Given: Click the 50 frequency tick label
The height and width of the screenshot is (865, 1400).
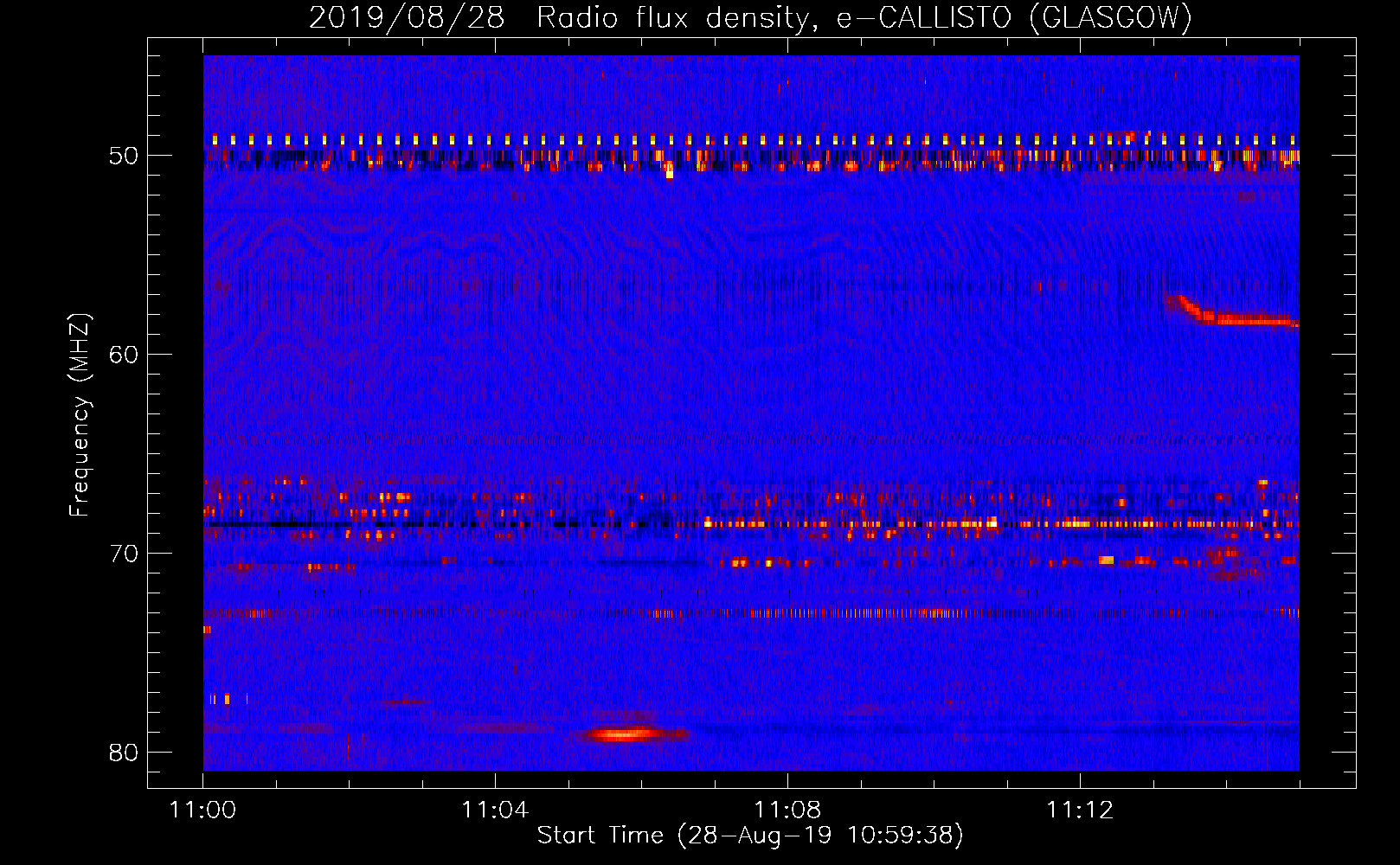Looking at the screenshot, I should pos(124,156).
